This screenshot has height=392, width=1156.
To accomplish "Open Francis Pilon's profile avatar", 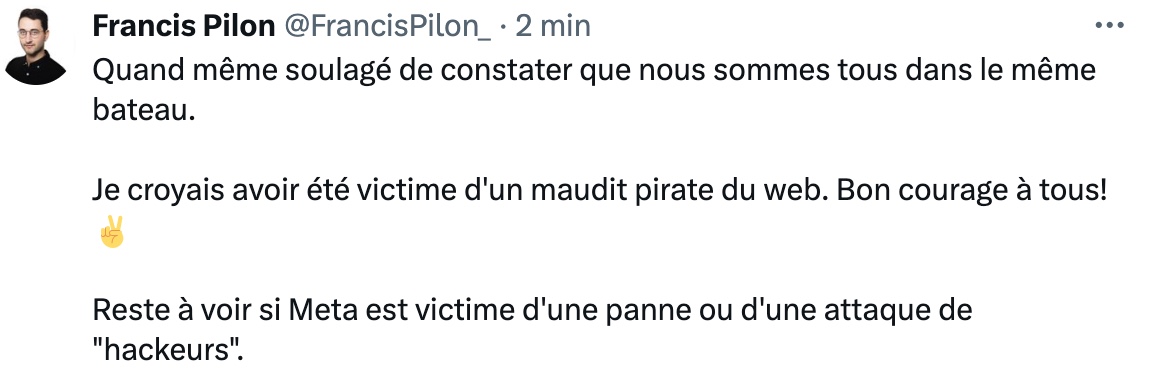I will pyautogui.click(x=35, y=46).
